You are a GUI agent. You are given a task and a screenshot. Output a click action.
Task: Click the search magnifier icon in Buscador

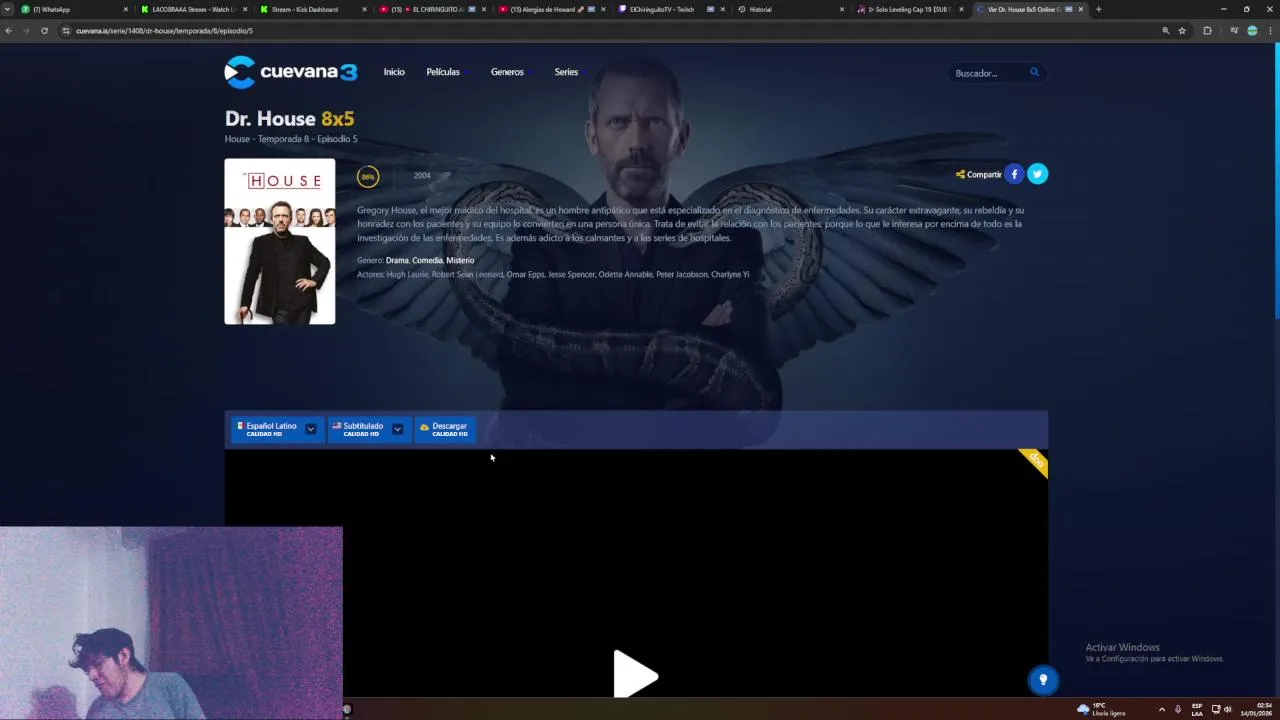[x=1034, y=72]
